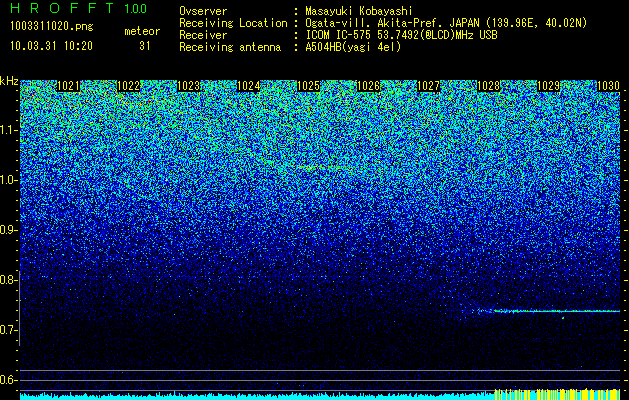Click the kHz axis unit label
The image size is (629, 400).
coord(9,81)
